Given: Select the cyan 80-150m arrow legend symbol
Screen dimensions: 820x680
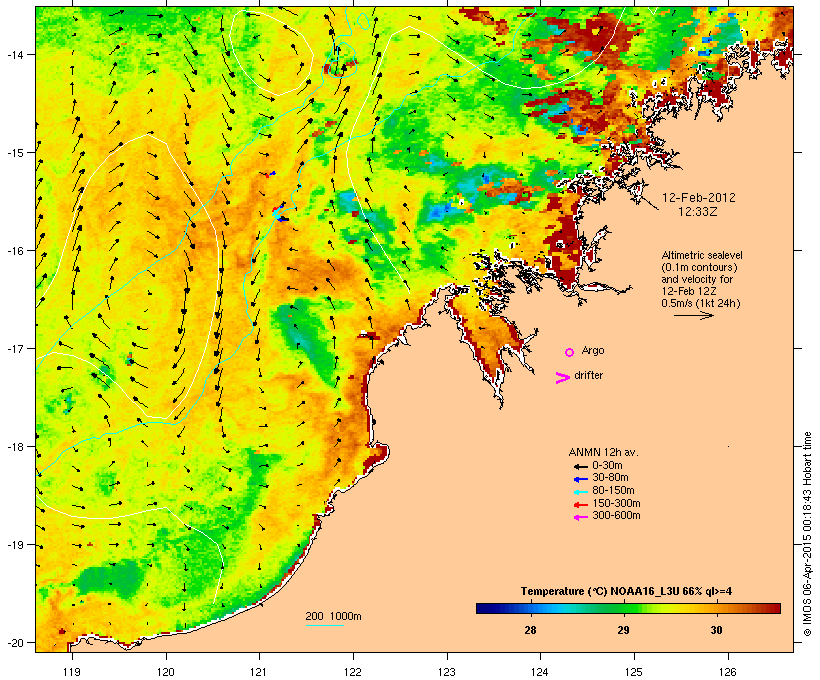Looking at the screenshot, I should 580,492.
